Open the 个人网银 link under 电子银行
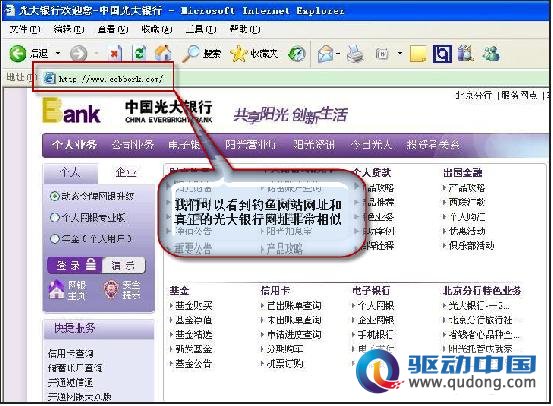Viewport: 553px width, 406px height. pos(376,305)
